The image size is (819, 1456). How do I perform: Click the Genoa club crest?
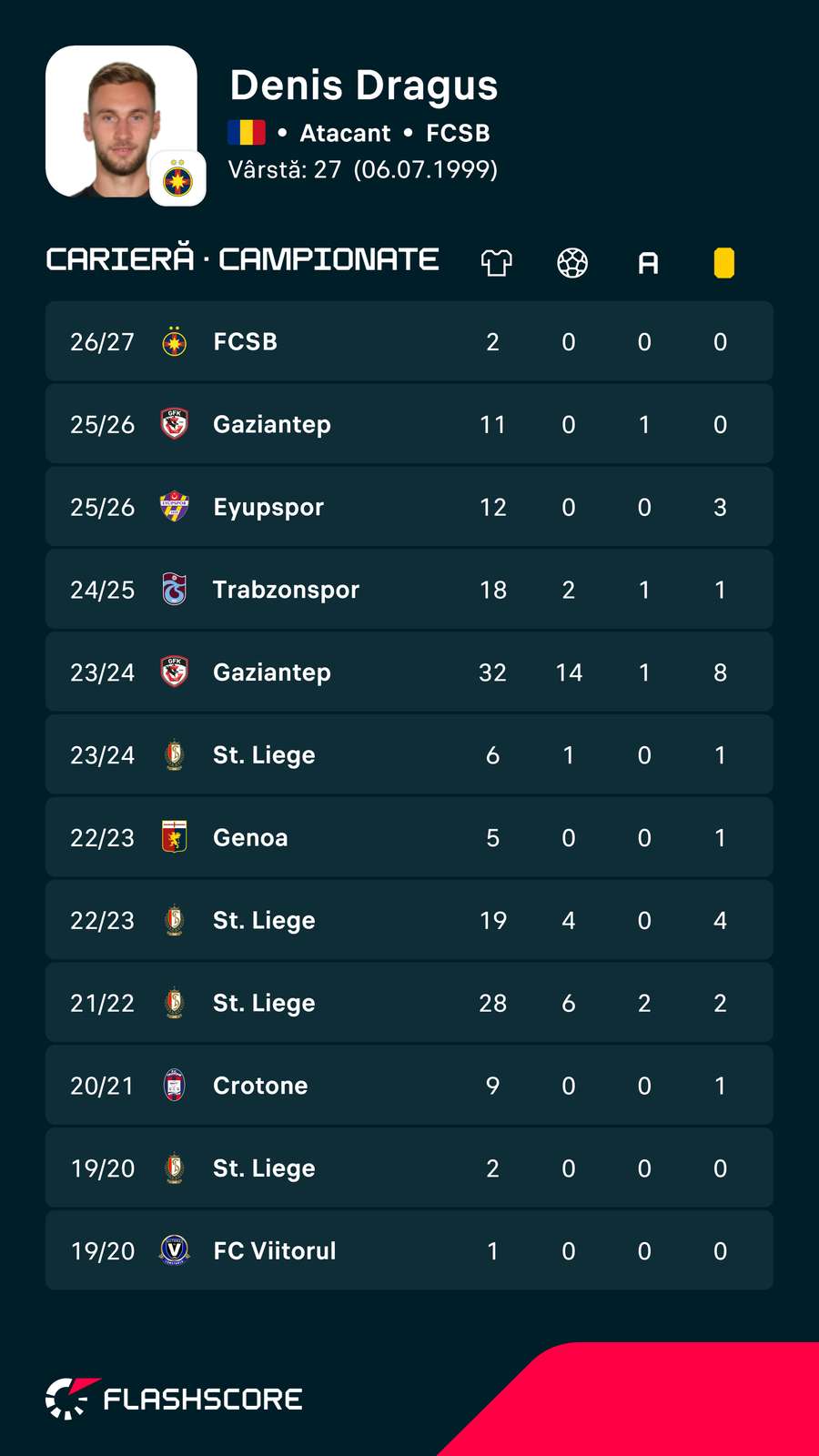tap(174, 837)
